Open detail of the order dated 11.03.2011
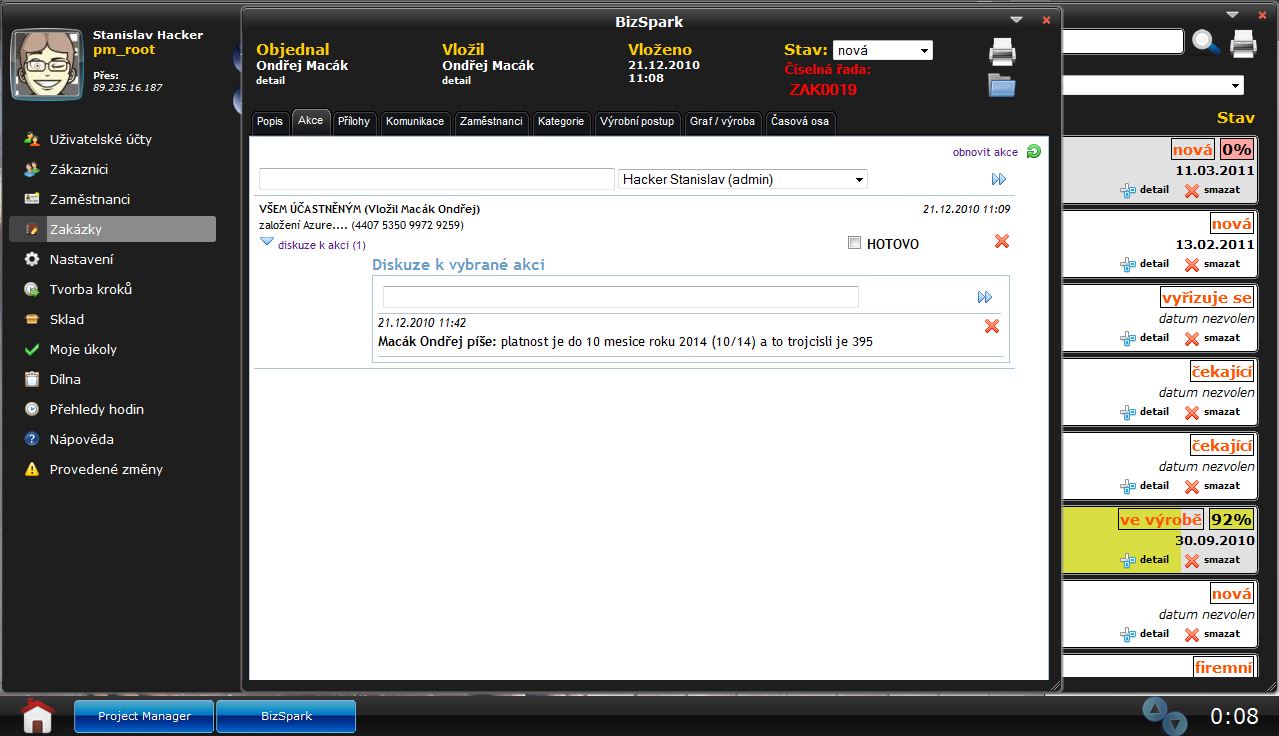The image size is (1279, 736). (1144, 190)
